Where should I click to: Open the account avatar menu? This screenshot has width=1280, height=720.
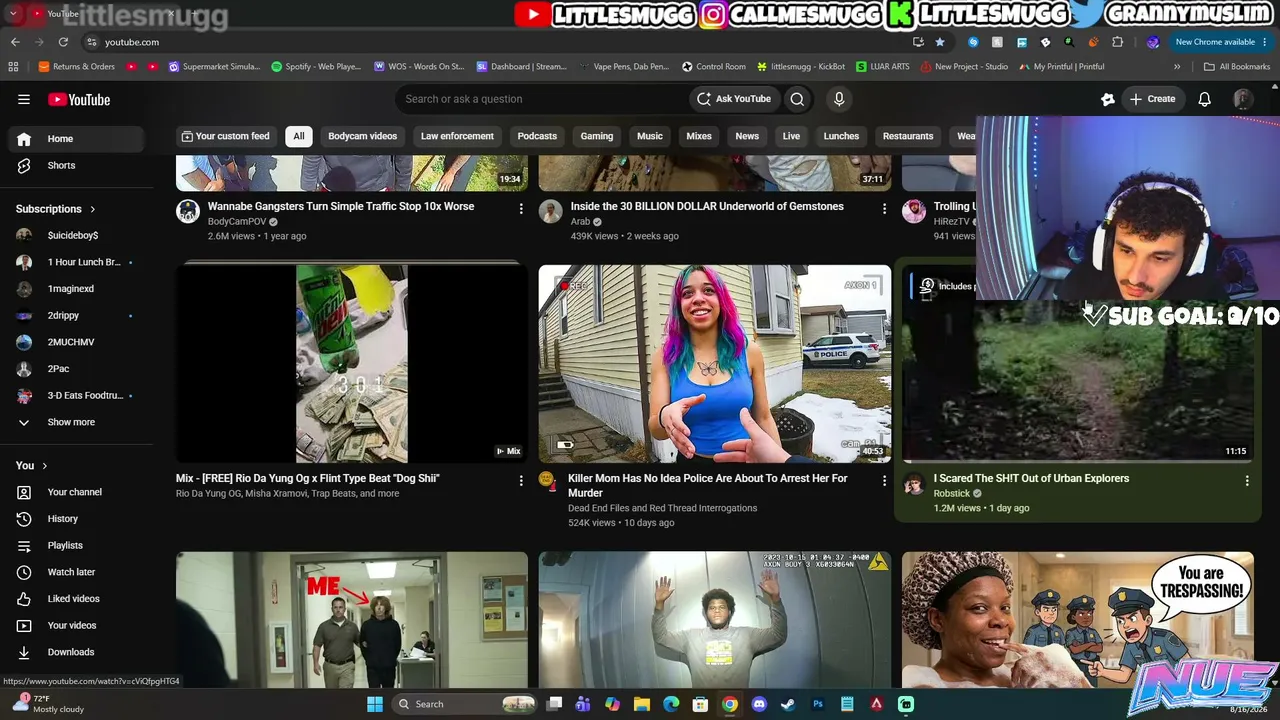click(x=1243, y=99)
